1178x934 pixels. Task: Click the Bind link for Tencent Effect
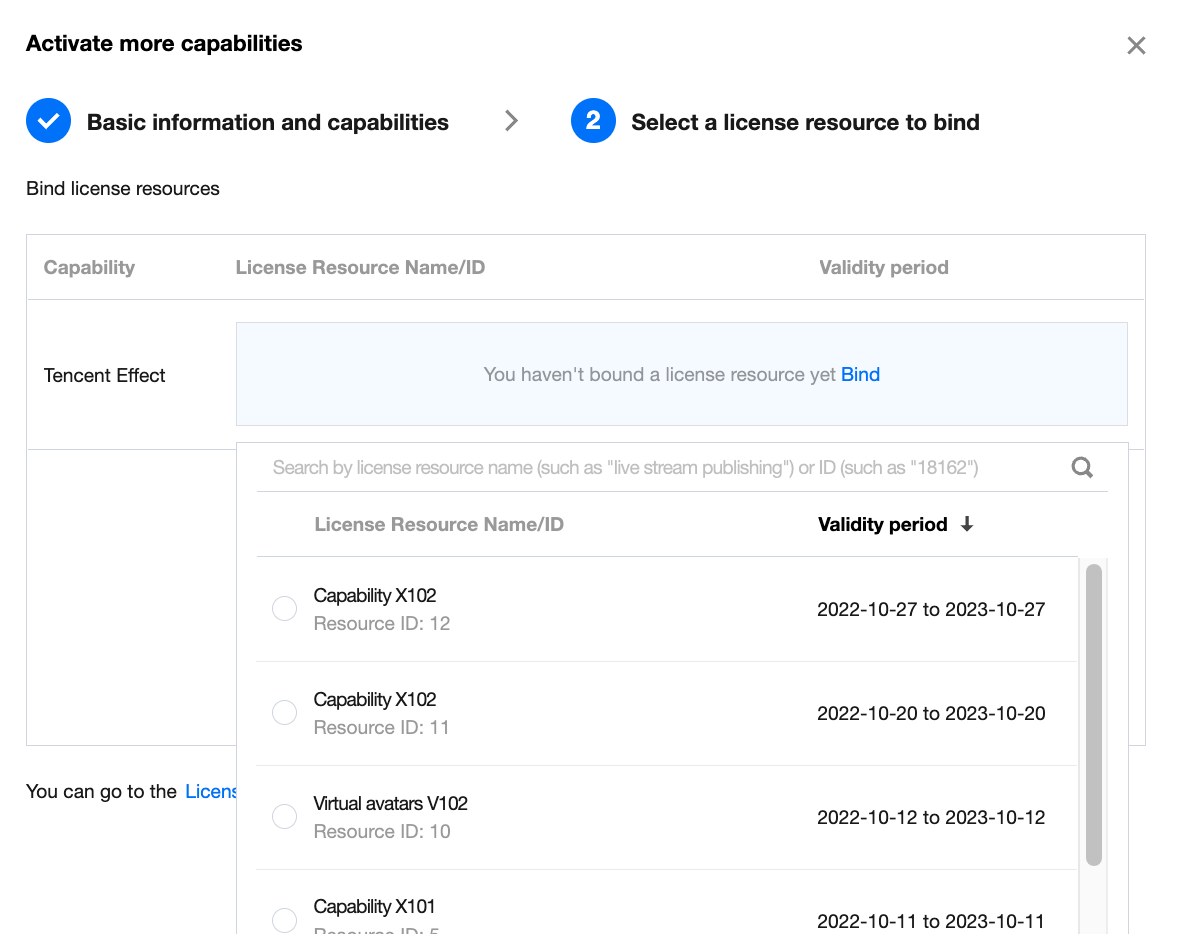860,374
